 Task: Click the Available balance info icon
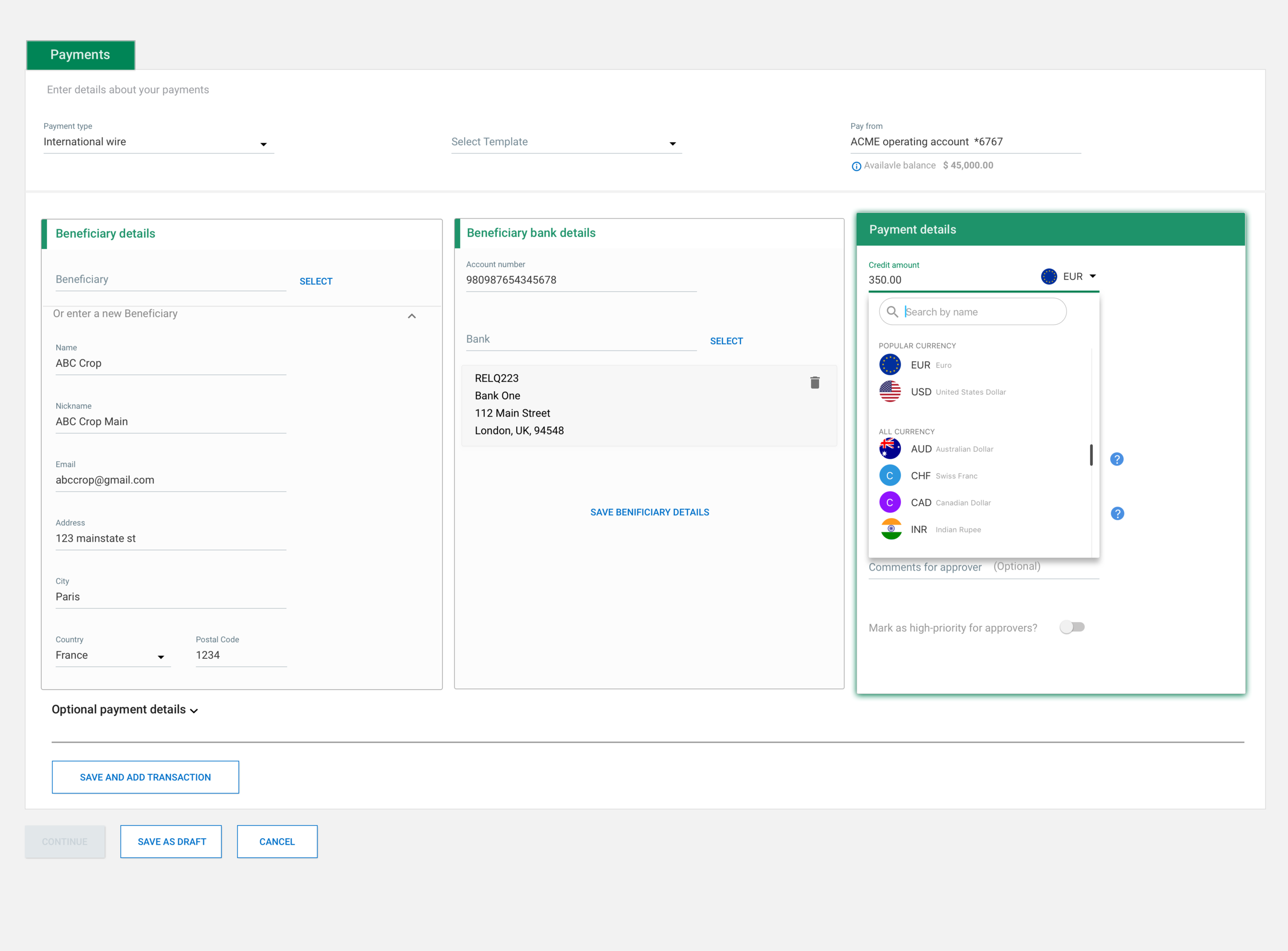point(856,166)
